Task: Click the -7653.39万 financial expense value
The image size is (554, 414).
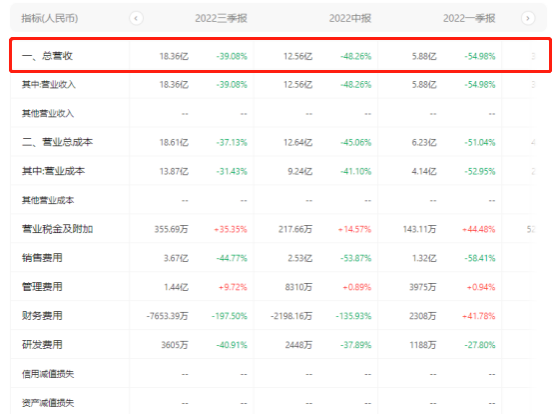Action: tap(167, 316)
